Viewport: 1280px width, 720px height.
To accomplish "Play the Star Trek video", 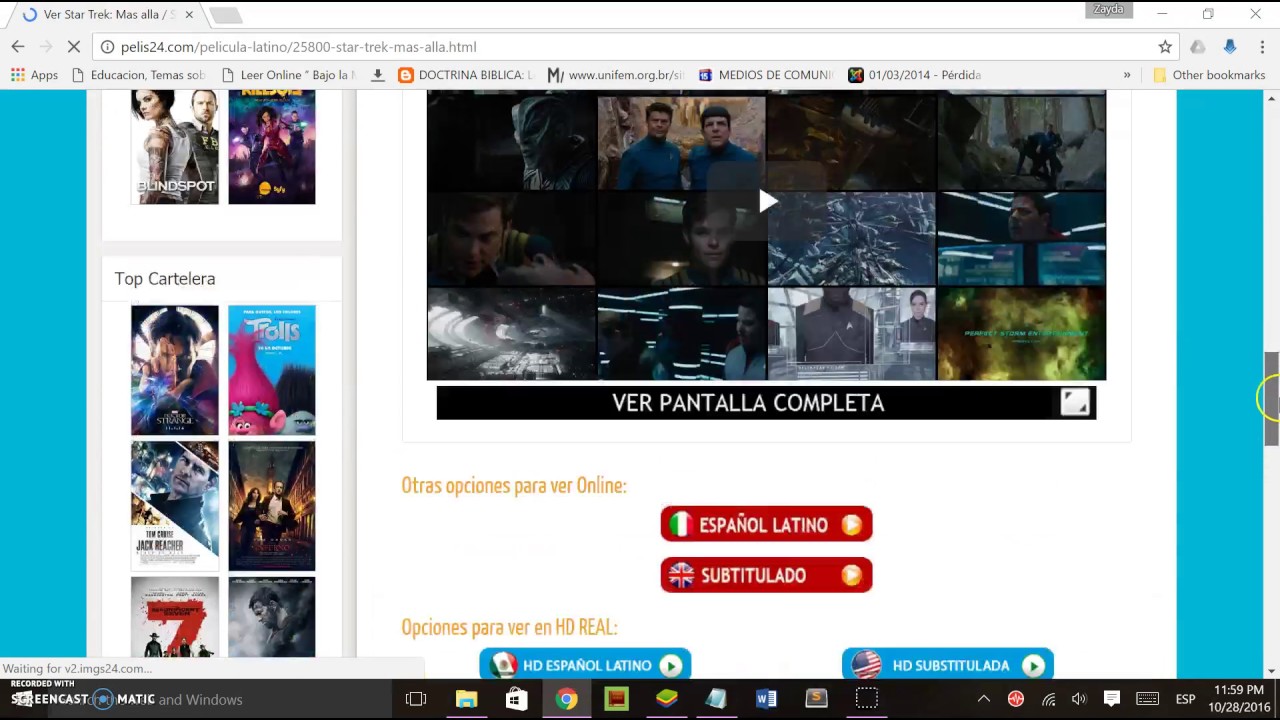I will [767, 201].
